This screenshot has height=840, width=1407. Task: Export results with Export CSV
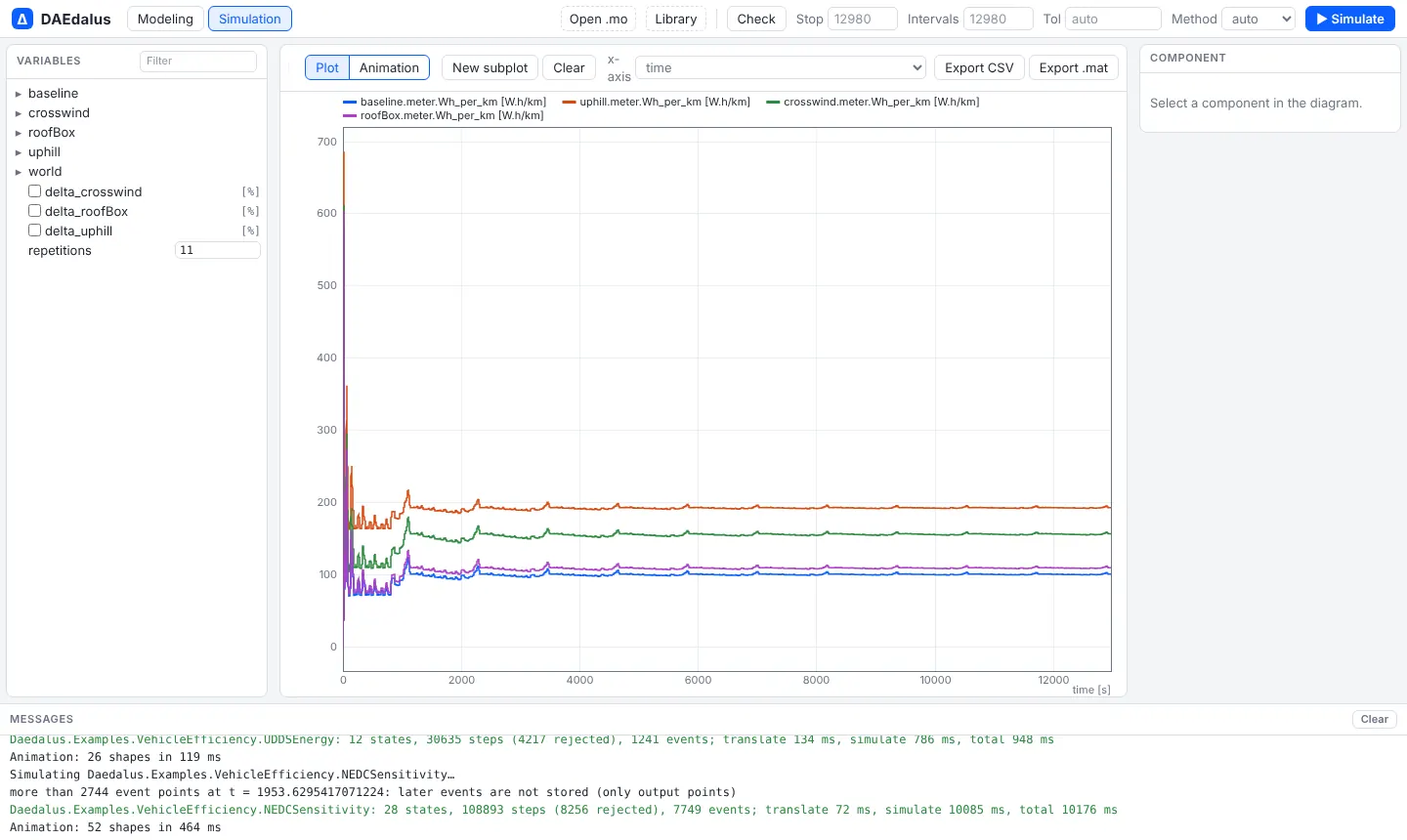[x=979, y=67]
